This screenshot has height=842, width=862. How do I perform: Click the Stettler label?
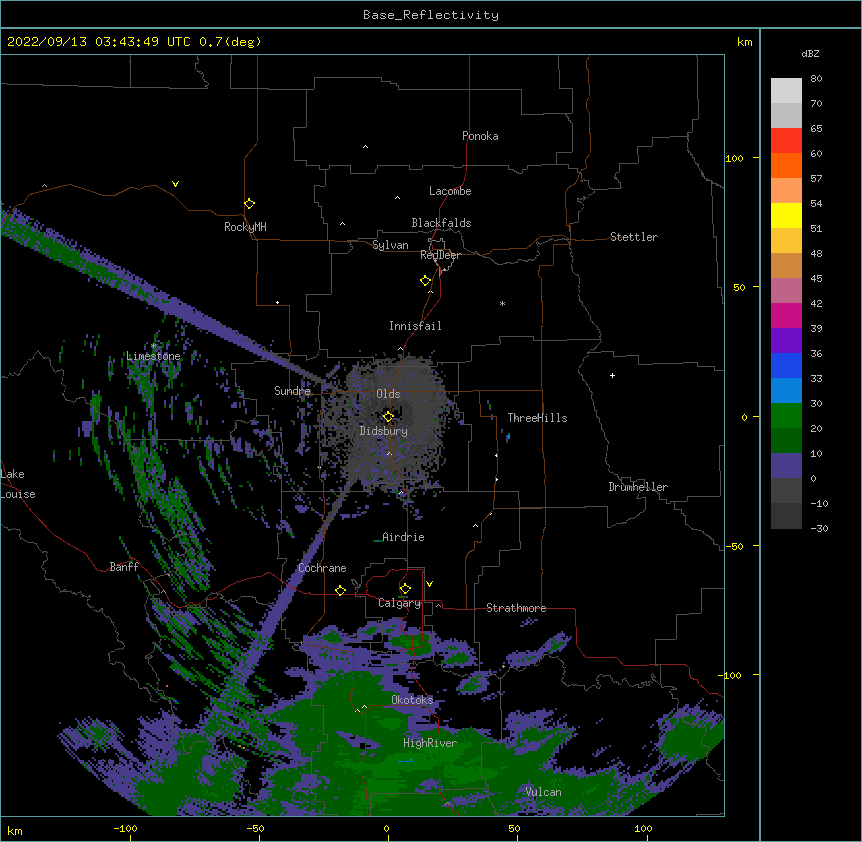pyautogui.click(x=634, y=237)
